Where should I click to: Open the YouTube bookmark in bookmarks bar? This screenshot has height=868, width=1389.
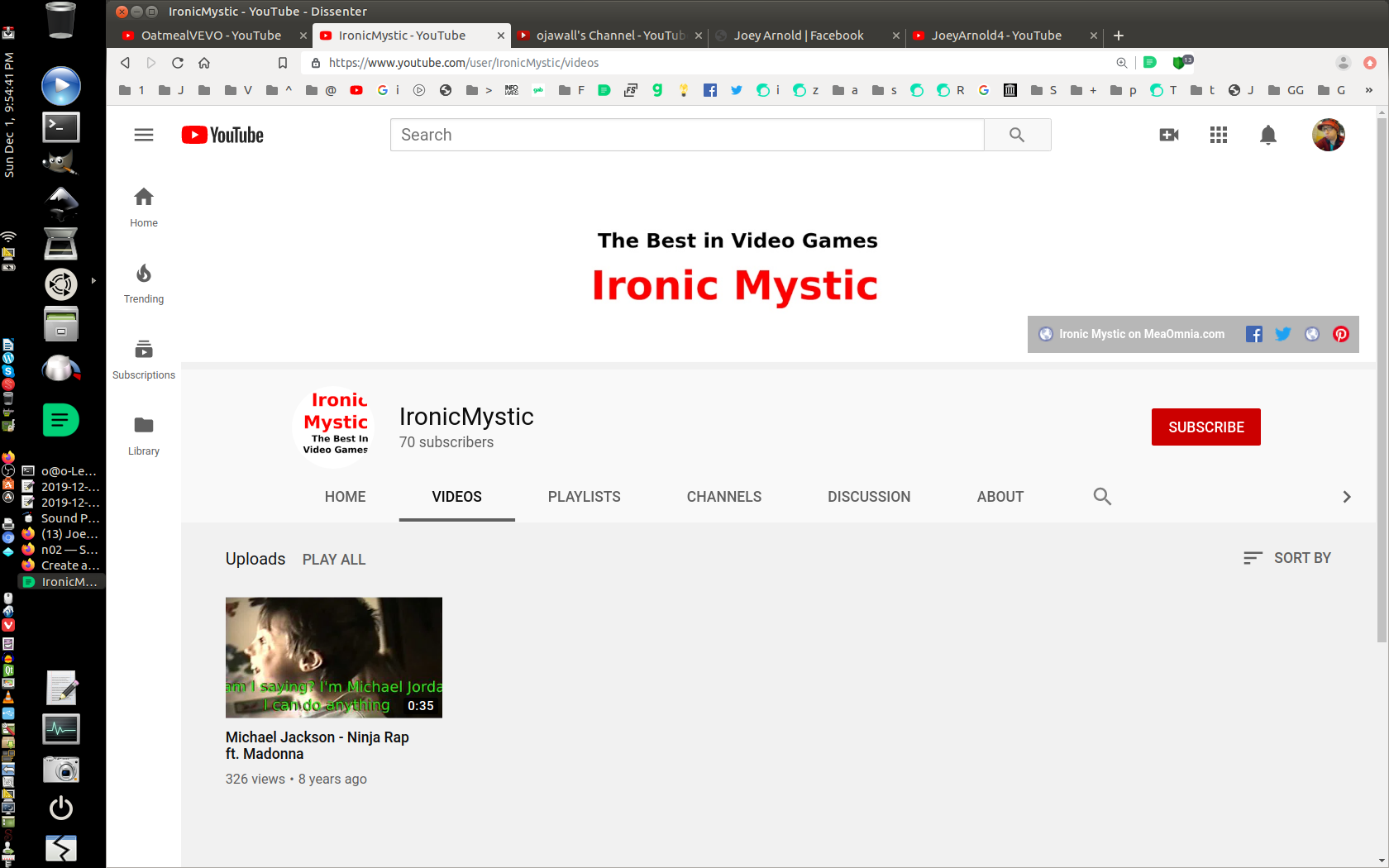[356, 90]
